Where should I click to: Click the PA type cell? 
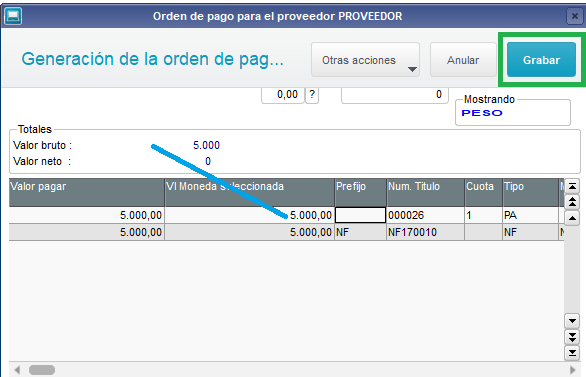pyautogui.click(x=531, y=215)
